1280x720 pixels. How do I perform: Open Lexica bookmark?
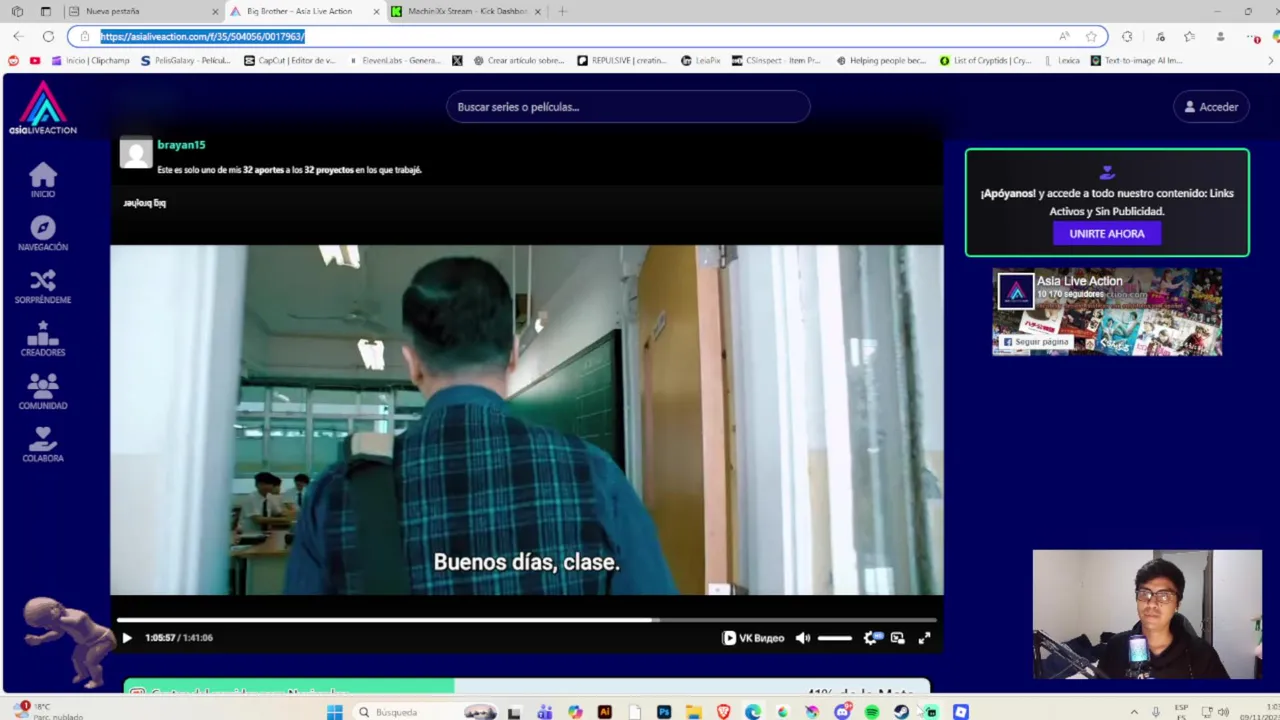click(1062, 60)
